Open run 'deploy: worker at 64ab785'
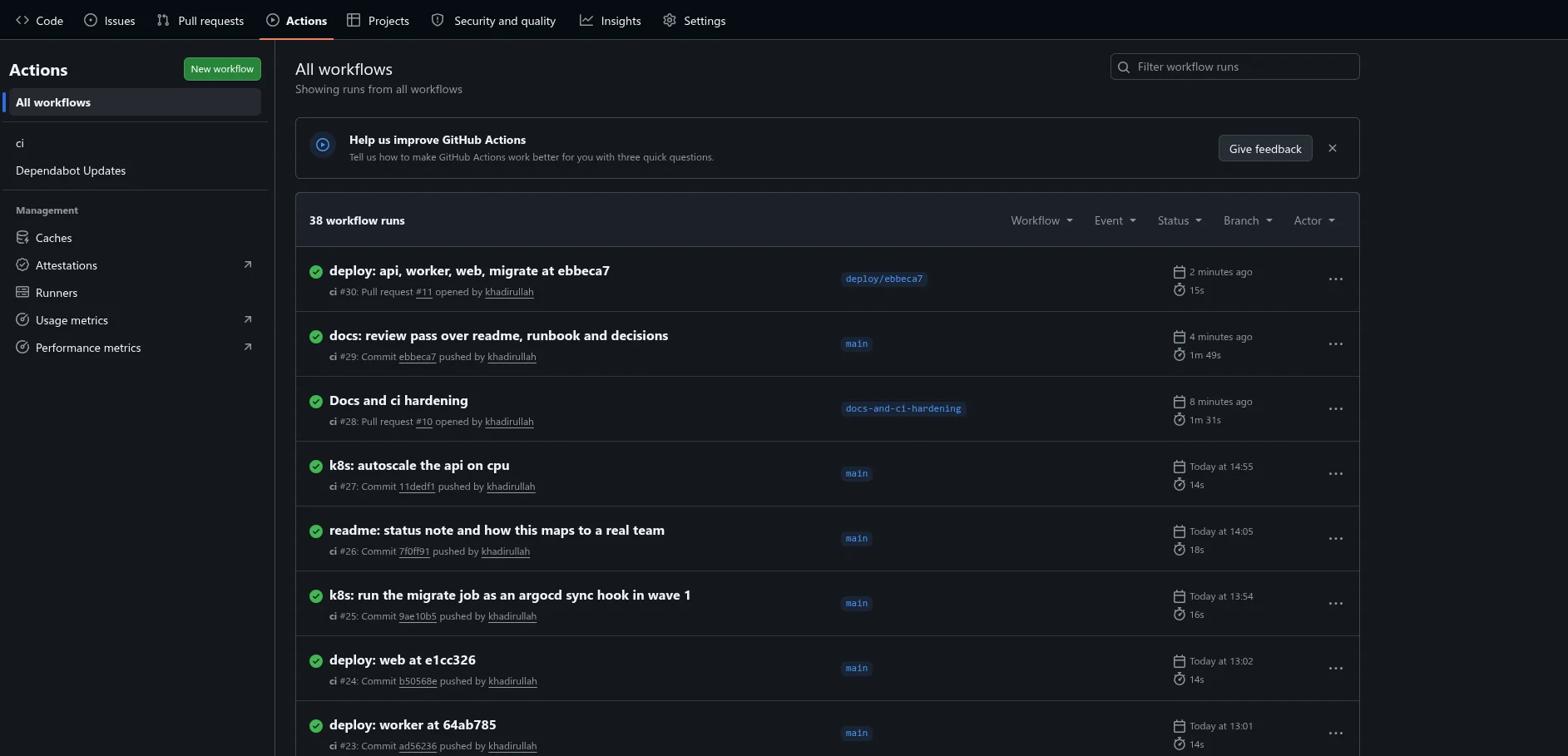Screen dimensions: 1568x756 point(413,725)
